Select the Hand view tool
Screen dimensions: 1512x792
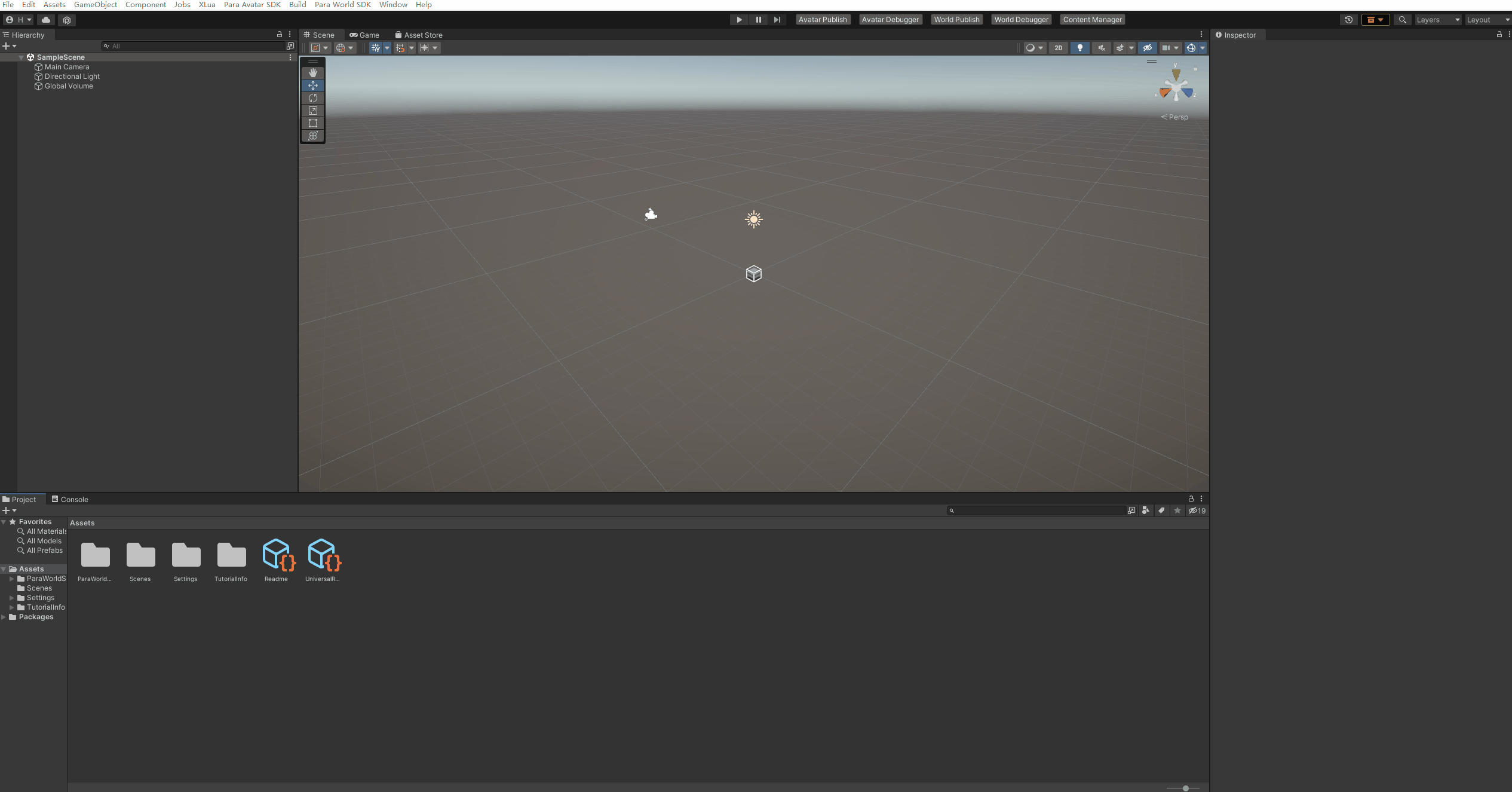pyautogui.click(x=312, y=72)
